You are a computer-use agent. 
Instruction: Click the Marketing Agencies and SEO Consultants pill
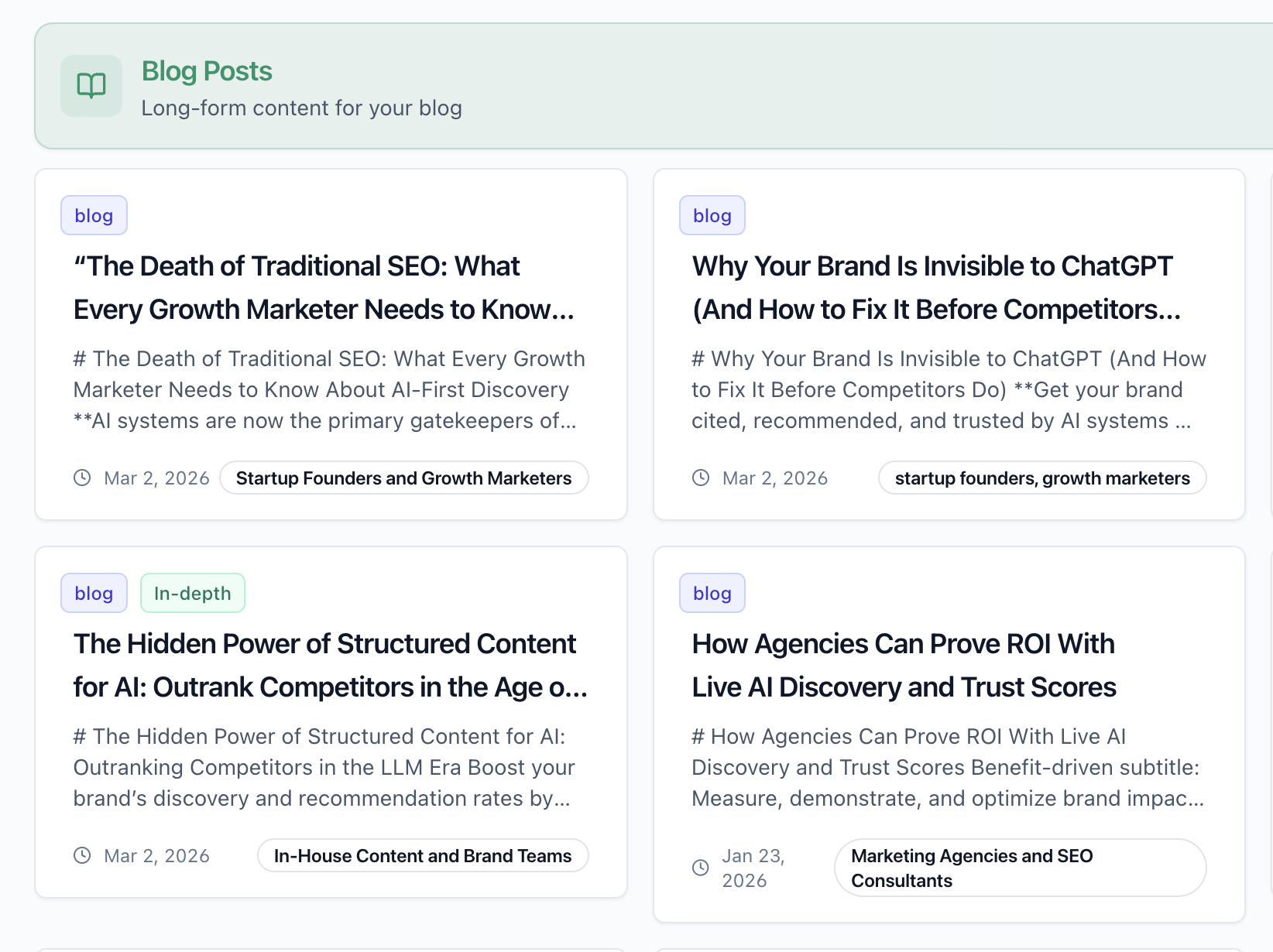[x=1020, y=868]
